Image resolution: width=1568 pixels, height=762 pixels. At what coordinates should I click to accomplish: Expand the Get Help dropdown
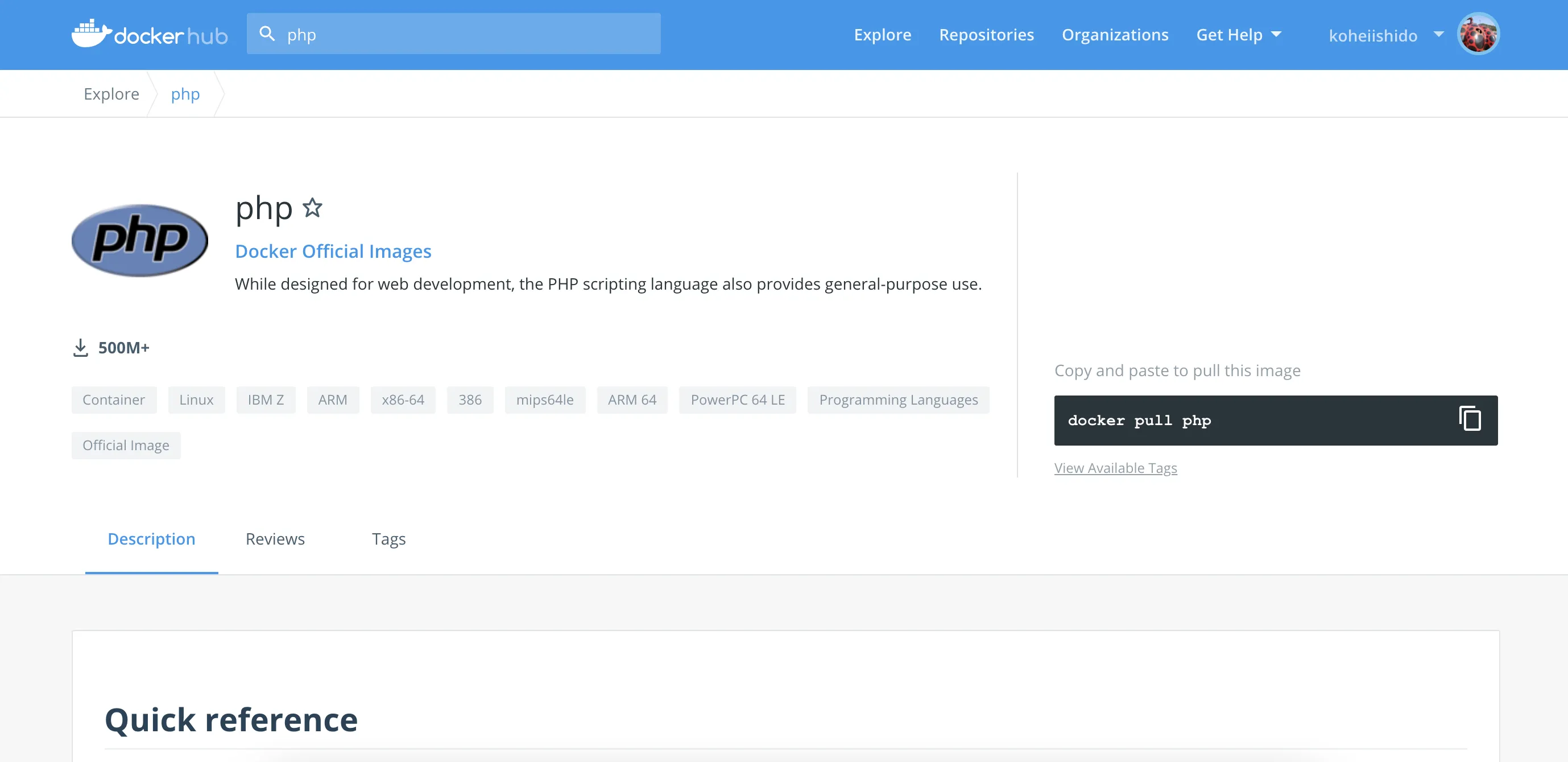tap(1239, 35)
